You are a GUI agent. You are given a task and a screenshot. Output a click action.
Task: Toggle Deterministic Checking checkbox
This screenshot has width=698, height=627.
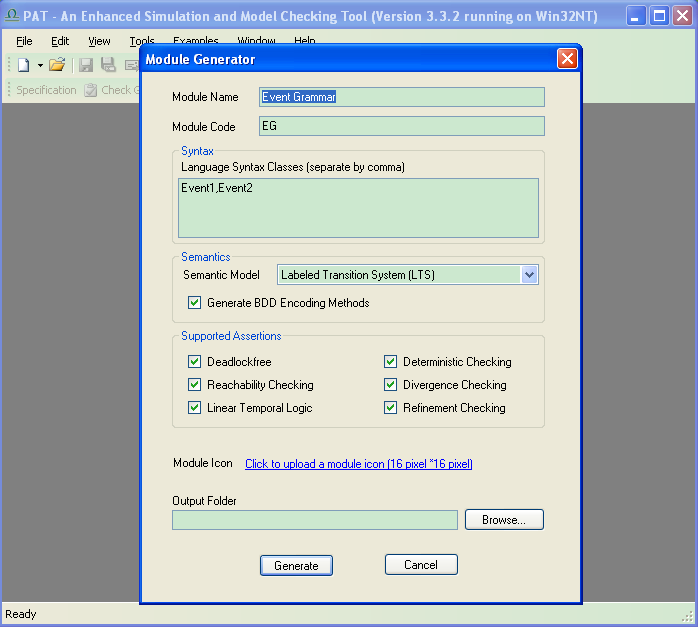(390, 361)
